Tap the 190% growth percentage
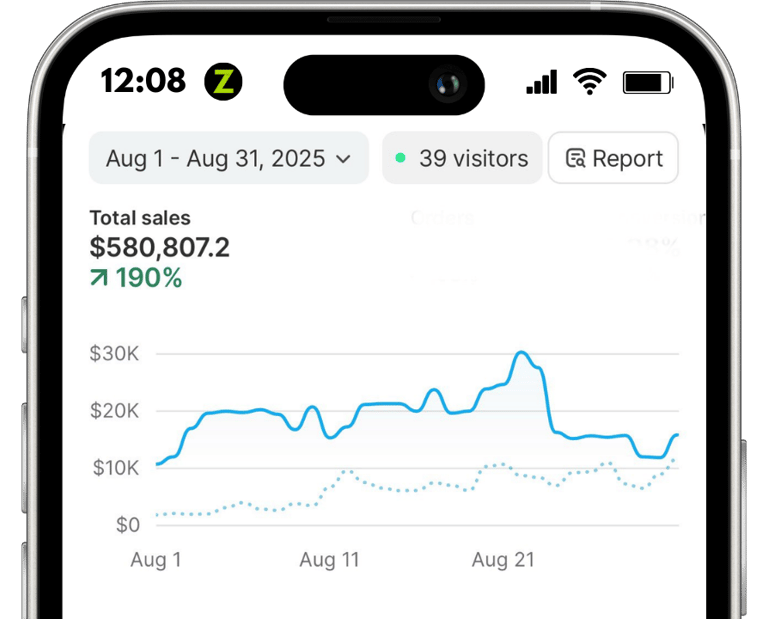768x619 pixels. (x=149, y=278)
